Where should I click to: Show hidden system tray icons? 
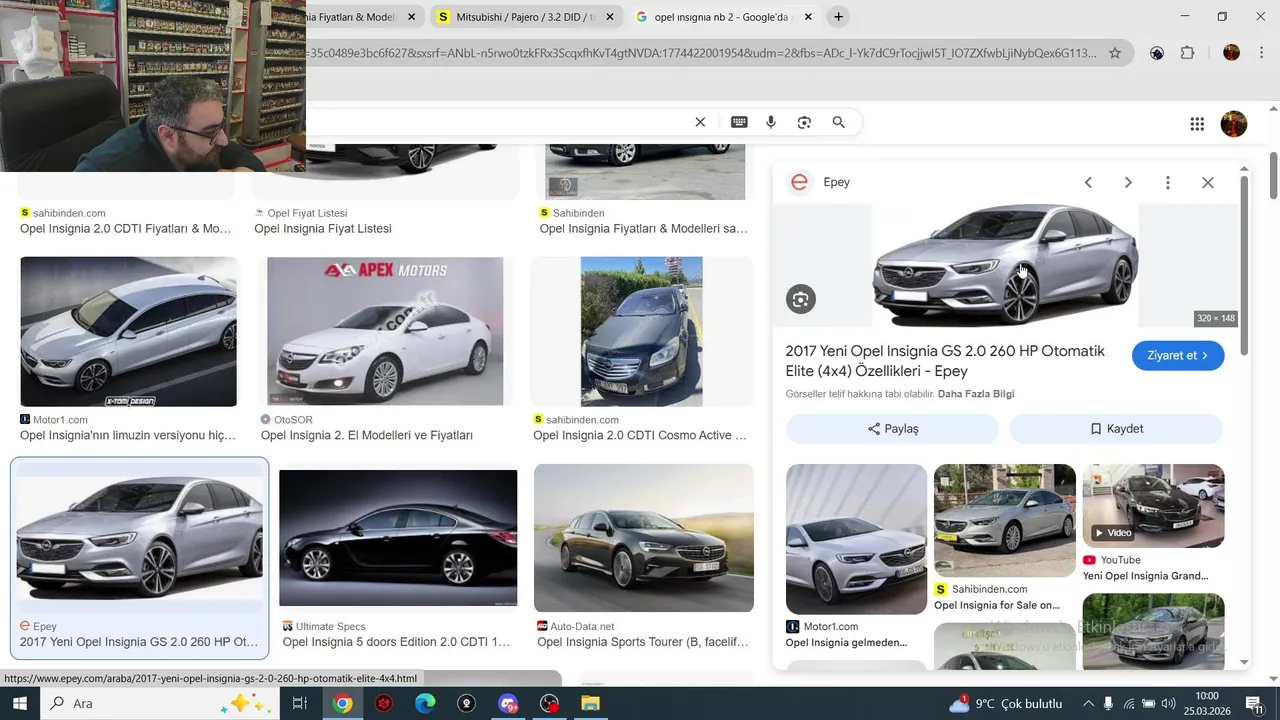coord(1089,704)
